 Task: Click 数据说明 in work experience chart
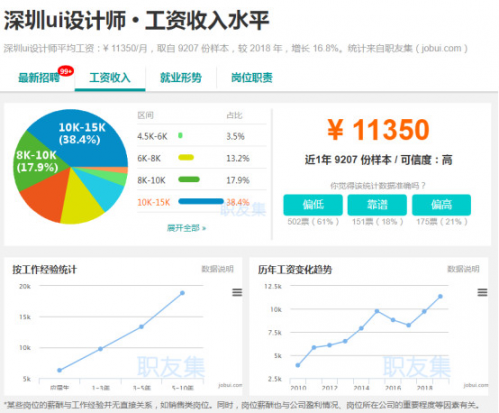pyautogui.click(x=218, y=269)
